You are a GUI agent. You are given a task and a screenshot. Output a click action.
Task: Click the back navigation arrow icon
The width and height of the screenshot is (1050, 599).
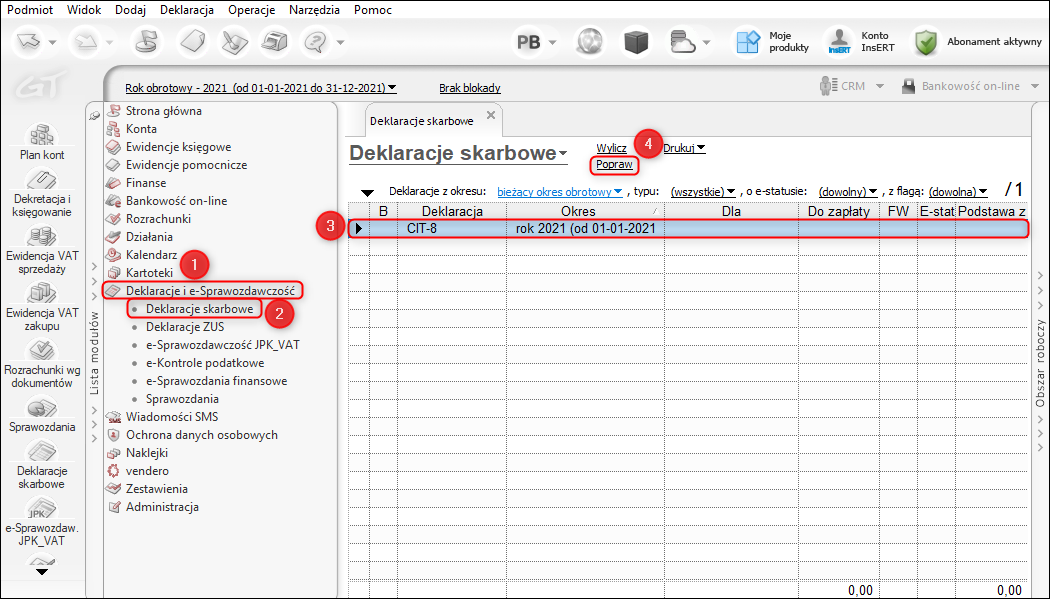coord(29,41)
